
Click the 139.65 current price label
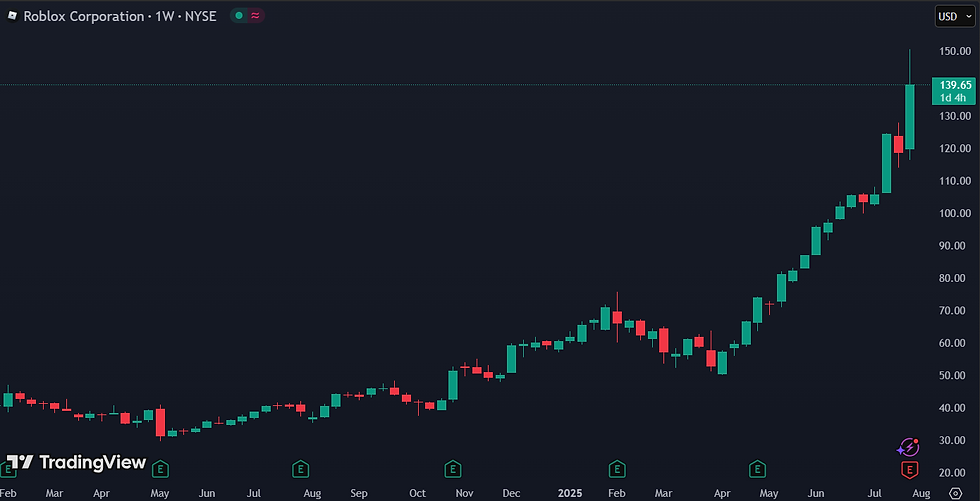[952, 91]
